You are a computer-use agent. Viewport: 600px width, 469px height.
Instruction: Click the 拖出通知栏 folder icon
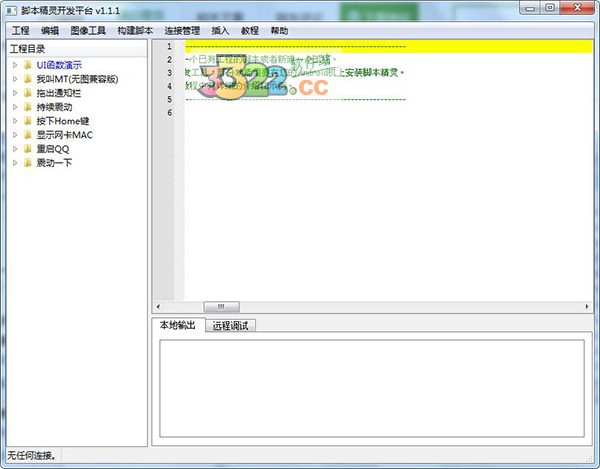(28, 93)
